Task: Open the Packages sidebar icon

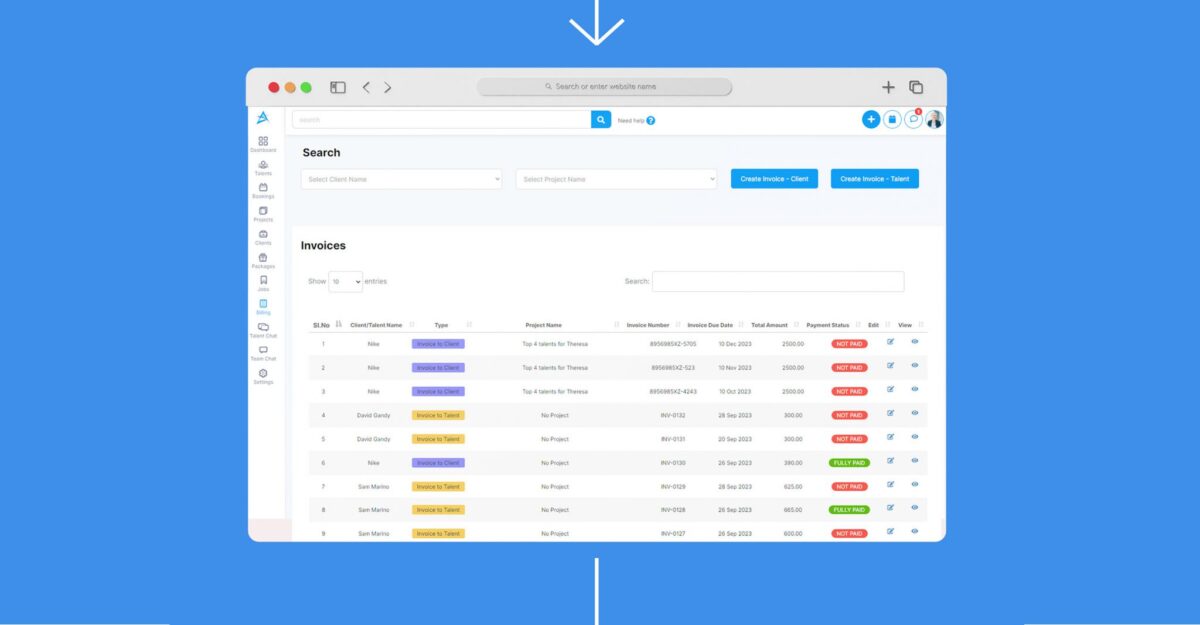Action: [263, 259]
